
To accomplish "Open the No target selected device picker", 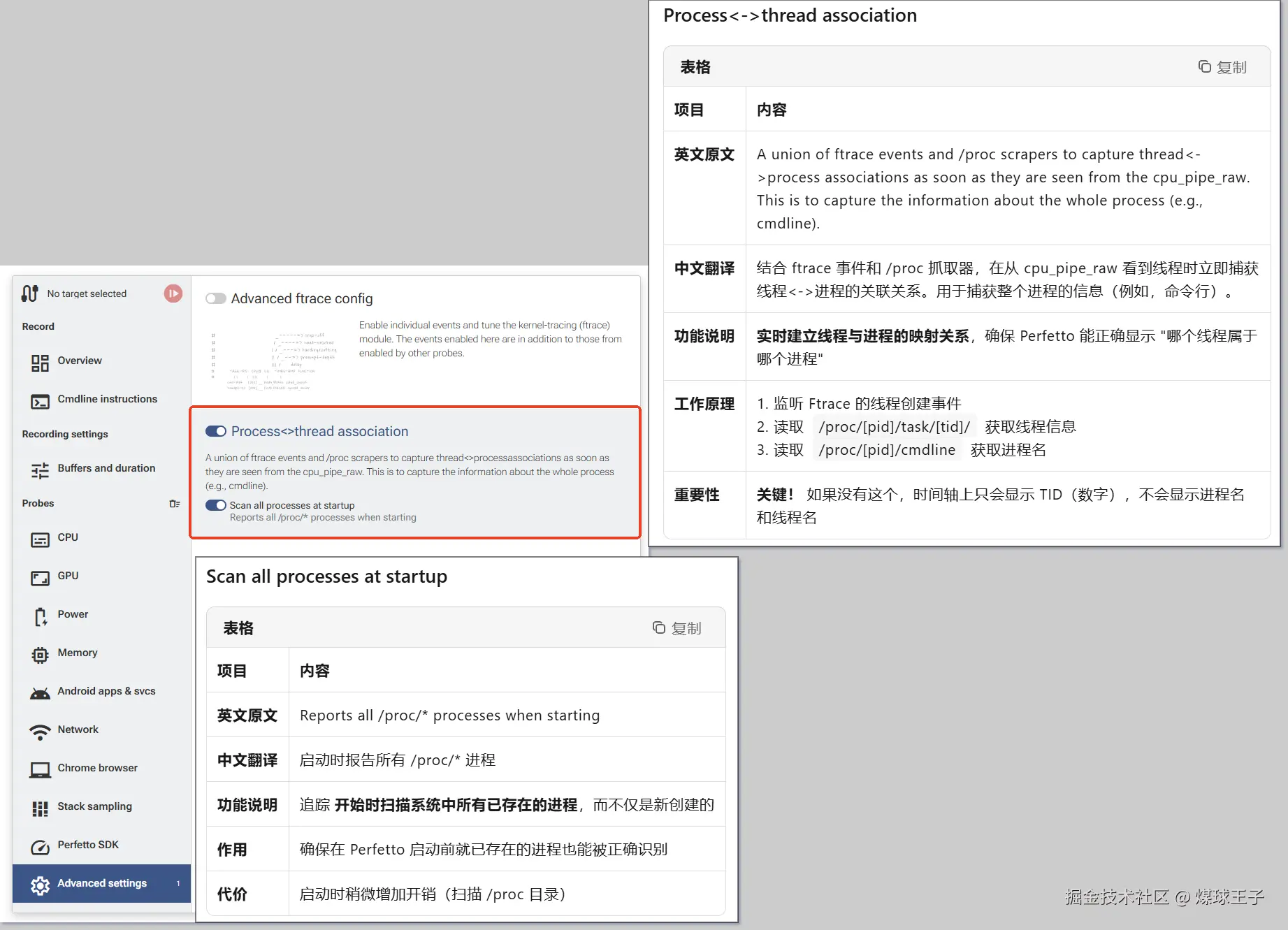I will click(87, 293).
